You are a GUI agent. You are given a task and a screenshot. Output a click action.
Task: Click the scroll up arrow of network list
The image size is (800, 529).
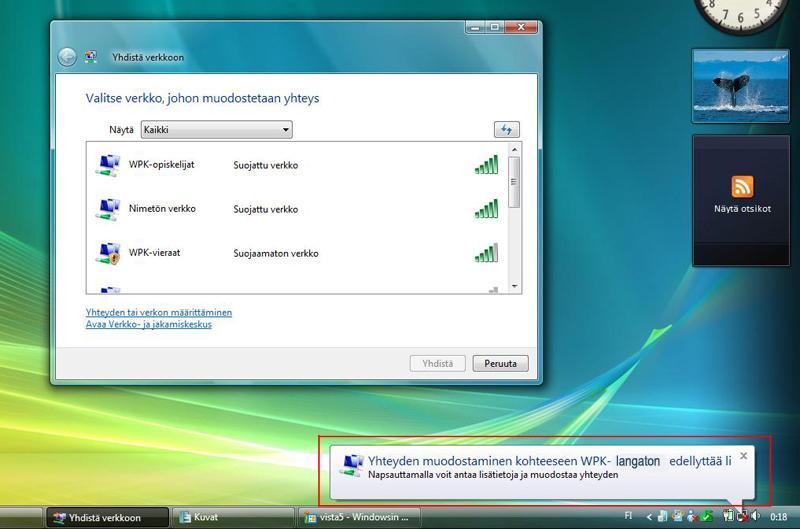(x=514, y=149)
